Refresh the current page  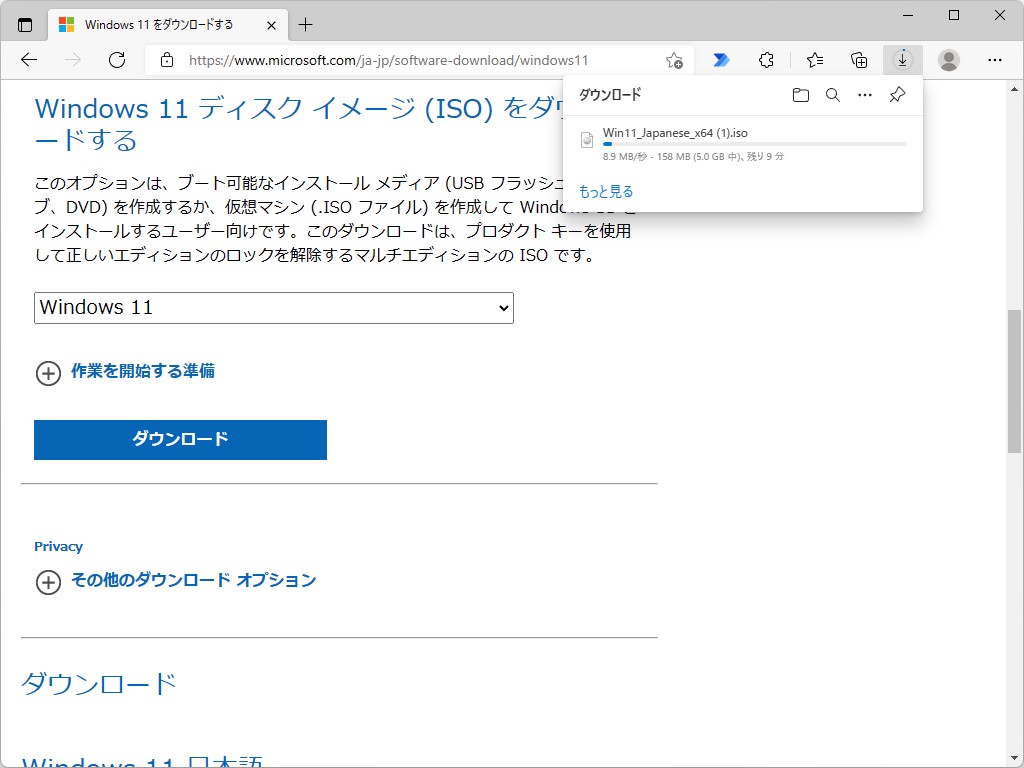click(x=117, y=59)
